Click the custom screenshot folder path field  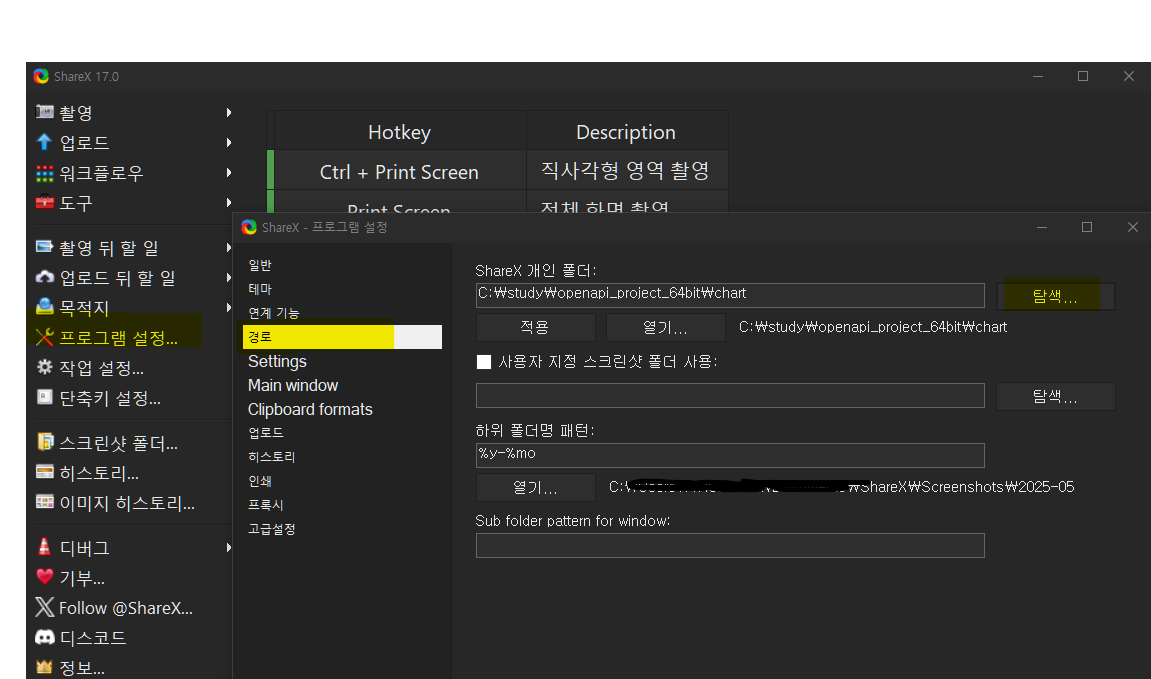point(730,395)
